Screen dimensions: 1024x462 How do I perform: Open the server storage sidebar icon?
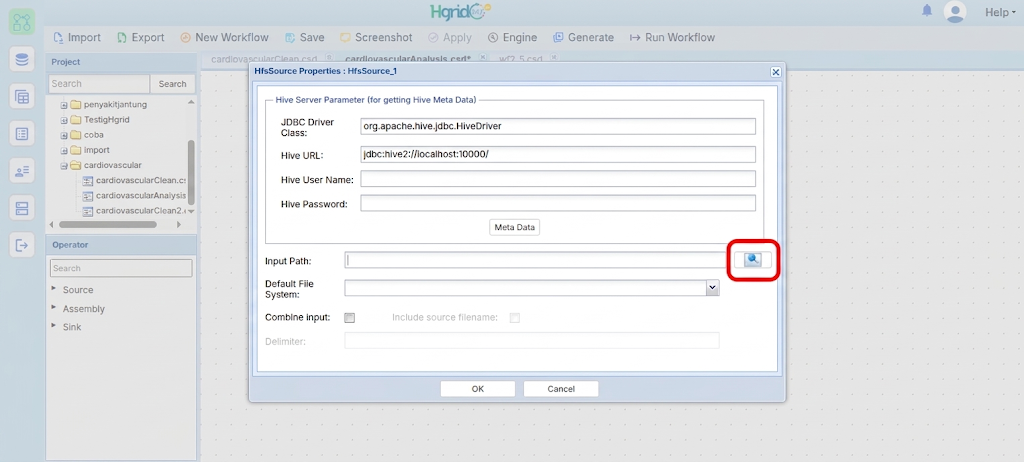22,208
